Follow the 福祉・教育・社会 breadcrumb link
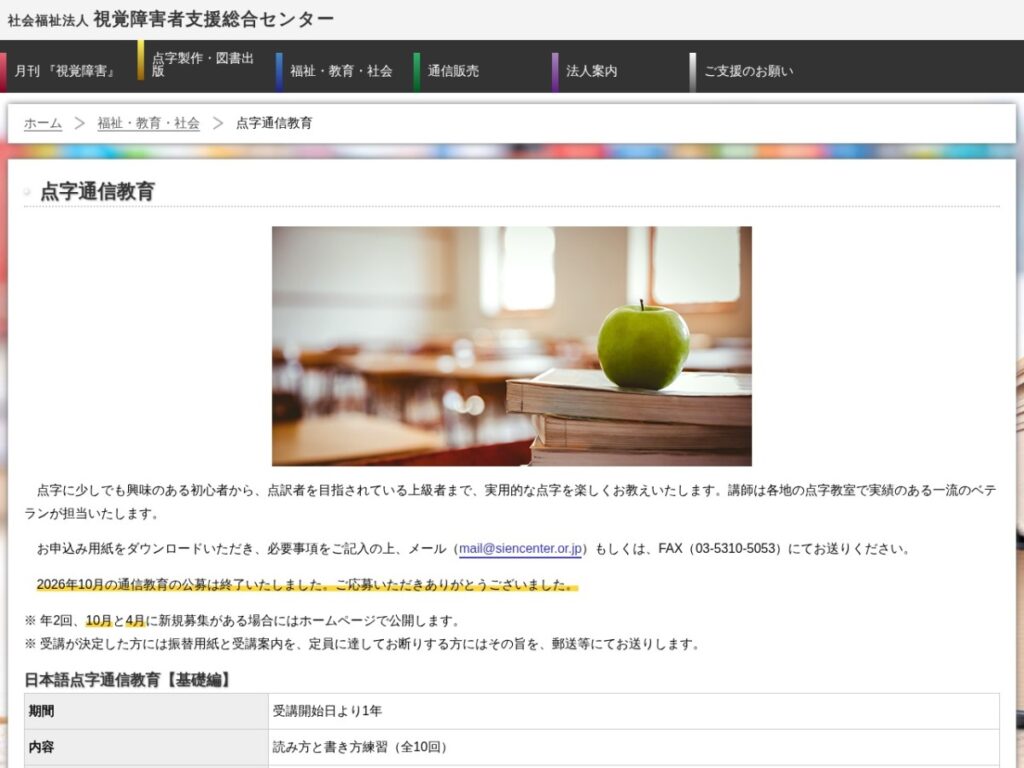Screen dimensions: 1024x768 pos(148,123)
